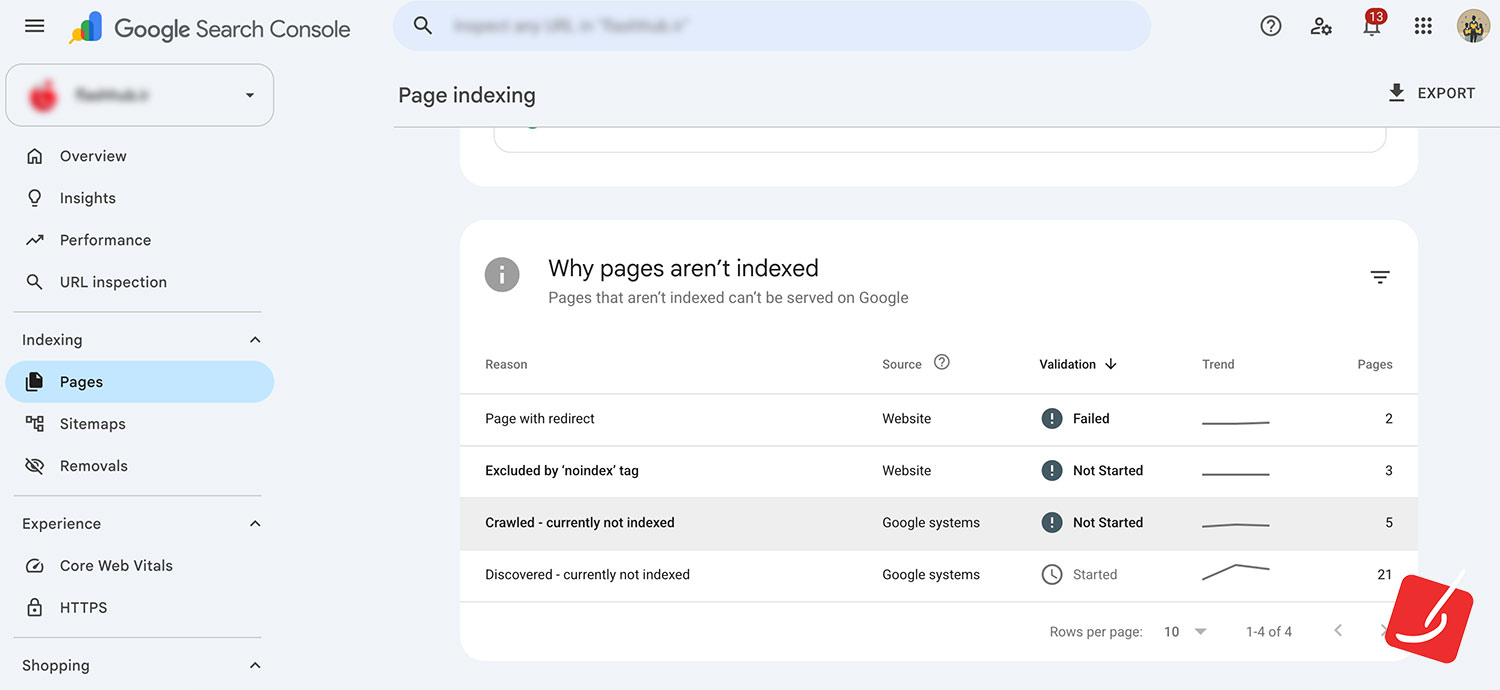Screen dimensions: 1500x690
Task: Click trend sparkline for Discovered row
Action: 1236,572
